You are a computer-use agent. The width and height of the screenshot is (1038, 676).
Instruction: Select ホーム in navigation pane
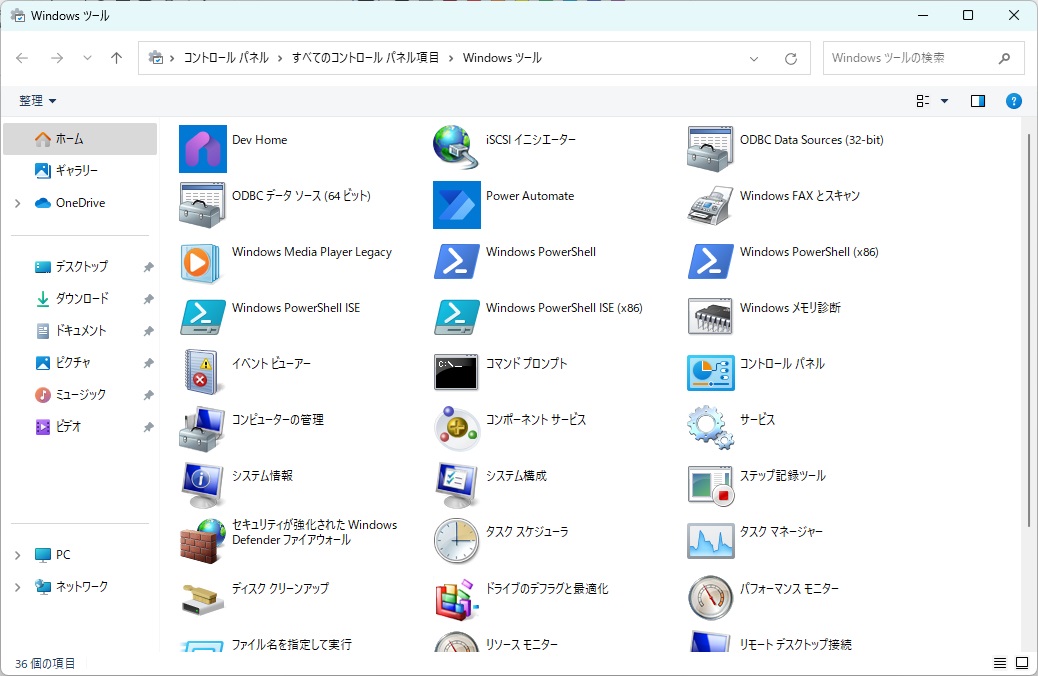pyautogui.click(x=80, y=139)
